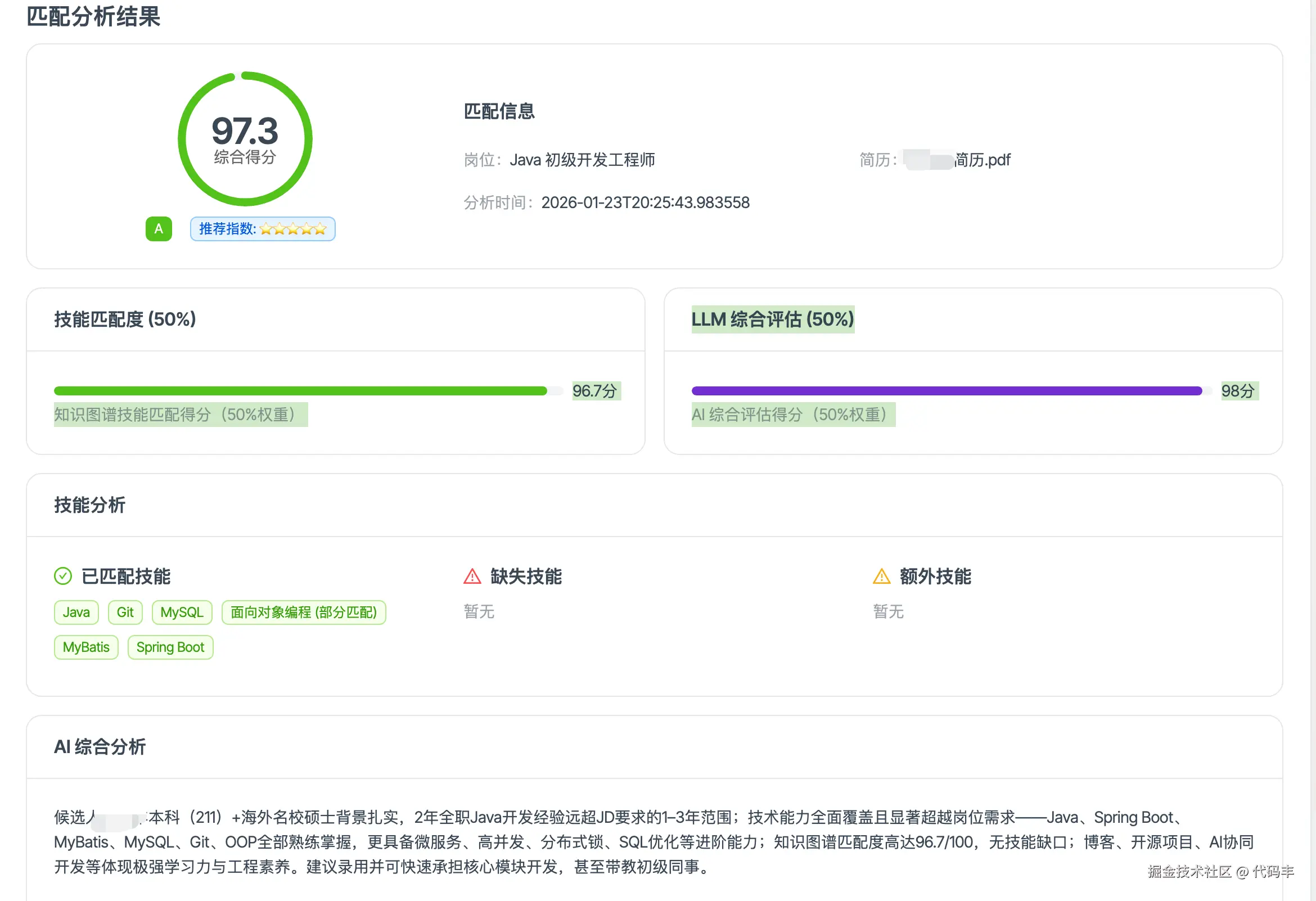Select the MySQL skill tag
This screenshot has height=901, width=1316.
(x=182, y=612)
